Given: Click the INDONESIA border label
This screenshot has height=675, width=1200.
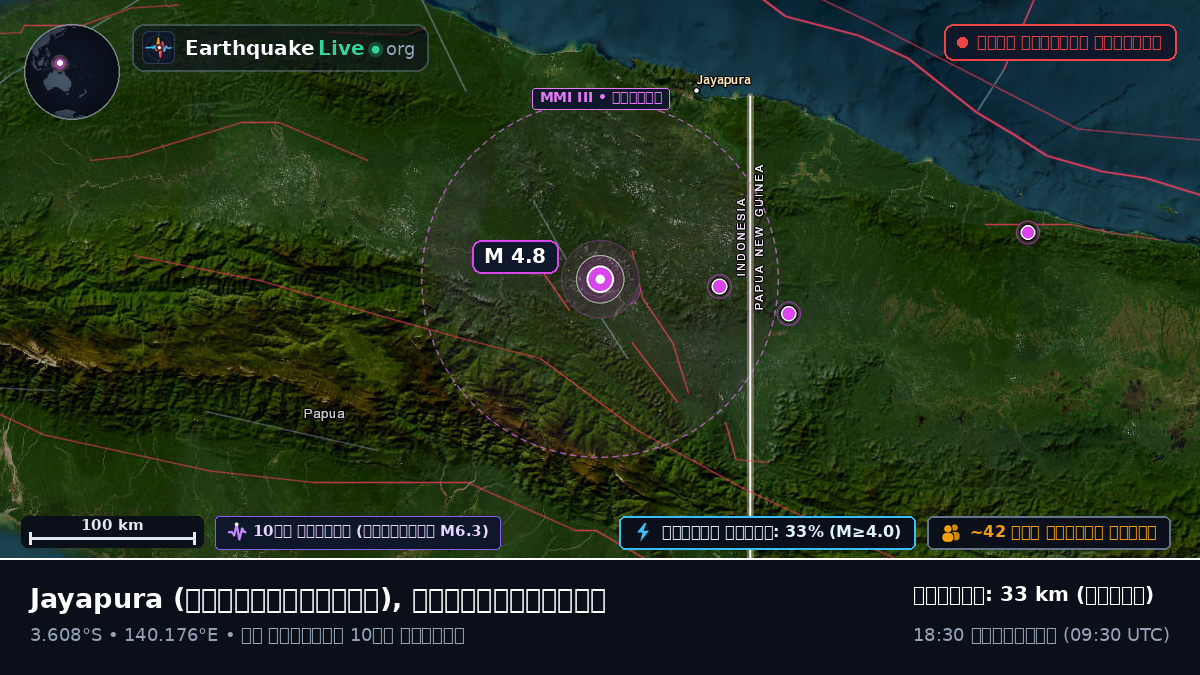Looking at the screenshot, I should [741, 236].
